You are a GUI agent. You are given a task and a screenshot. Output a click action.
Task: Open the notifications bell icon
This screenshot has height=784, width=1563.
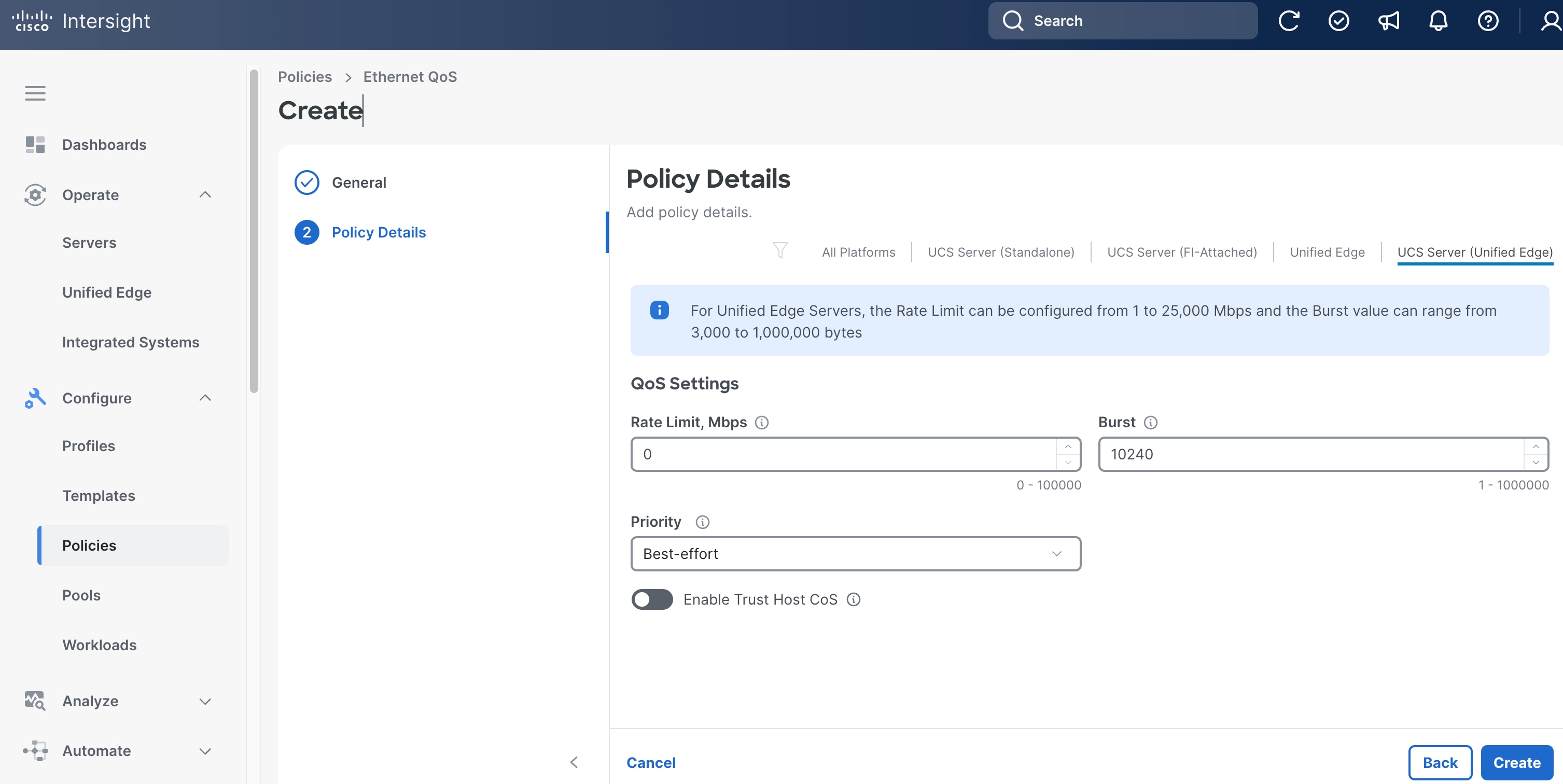pyautogui.click(x=1438, y=21)
